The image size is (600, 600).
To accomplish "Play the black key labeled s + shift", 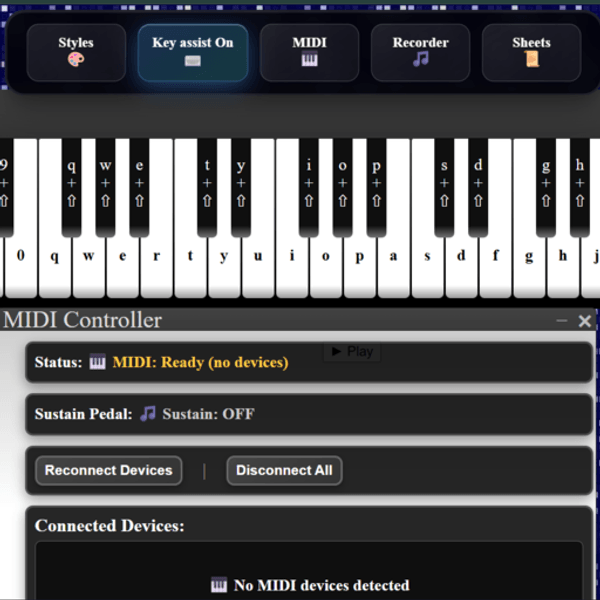I will pos(444,188).
